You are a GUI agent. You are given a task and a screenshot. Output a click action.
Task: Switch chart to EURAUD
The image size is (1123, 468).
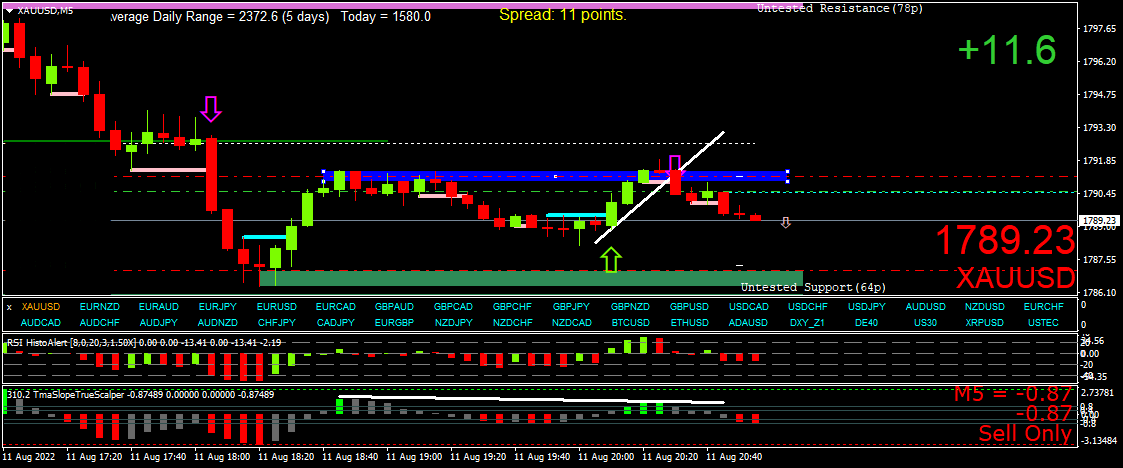pyautogui.click(x=158, y=307)
